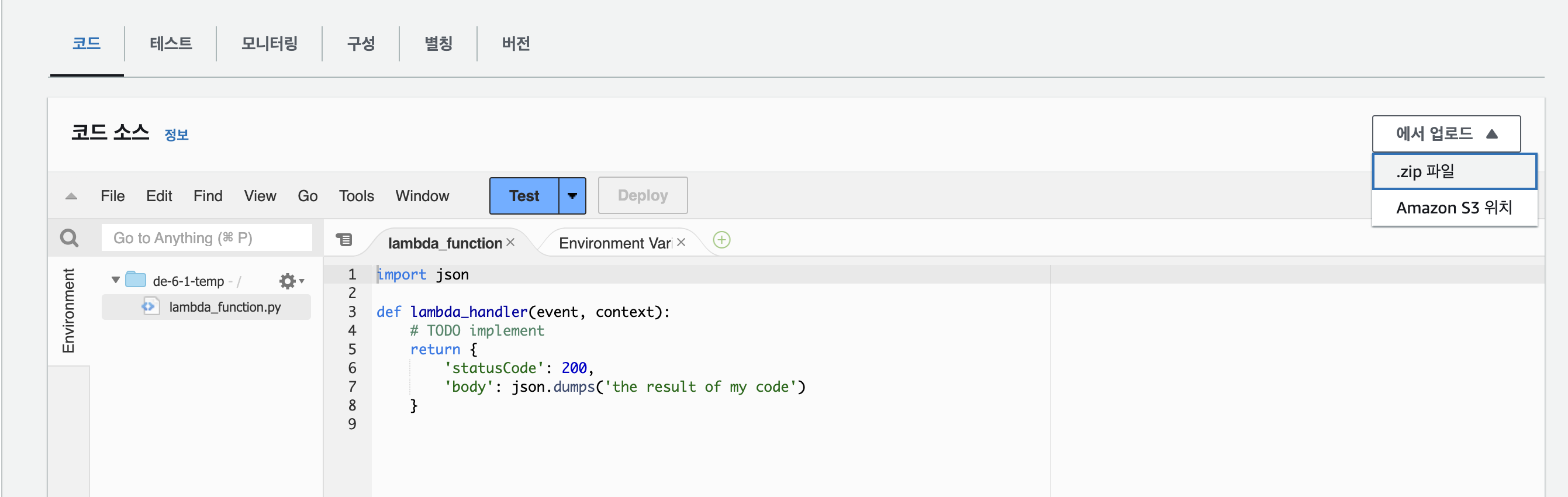1568x497 pixels.
Task: Open the Test button dropdown arrow
Action: coord(572,196)
